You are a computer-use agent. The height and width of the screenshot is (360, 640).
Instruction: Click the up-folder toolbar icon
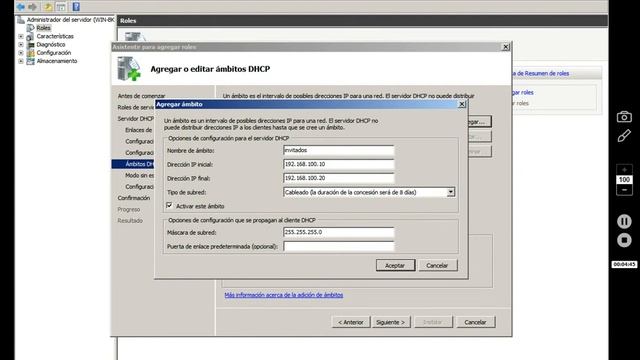pos(48,7)
